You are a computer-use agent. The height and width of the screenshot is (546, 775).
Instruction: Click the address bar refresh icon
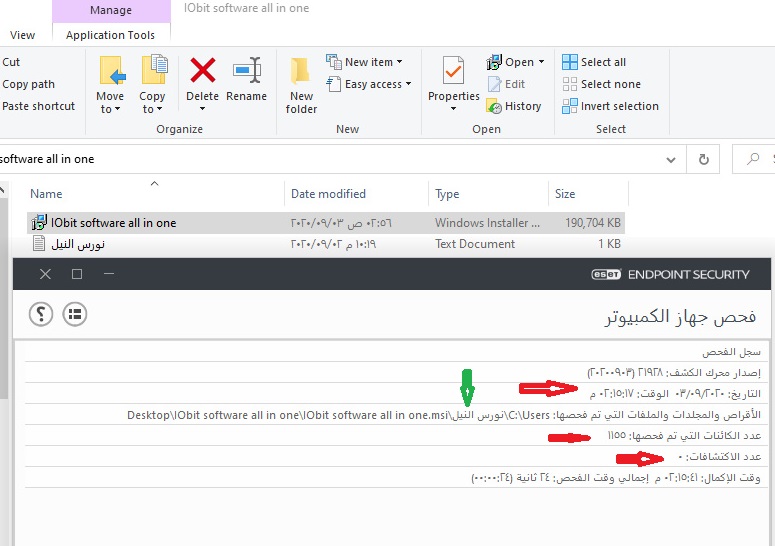click(x=704, y=159)
